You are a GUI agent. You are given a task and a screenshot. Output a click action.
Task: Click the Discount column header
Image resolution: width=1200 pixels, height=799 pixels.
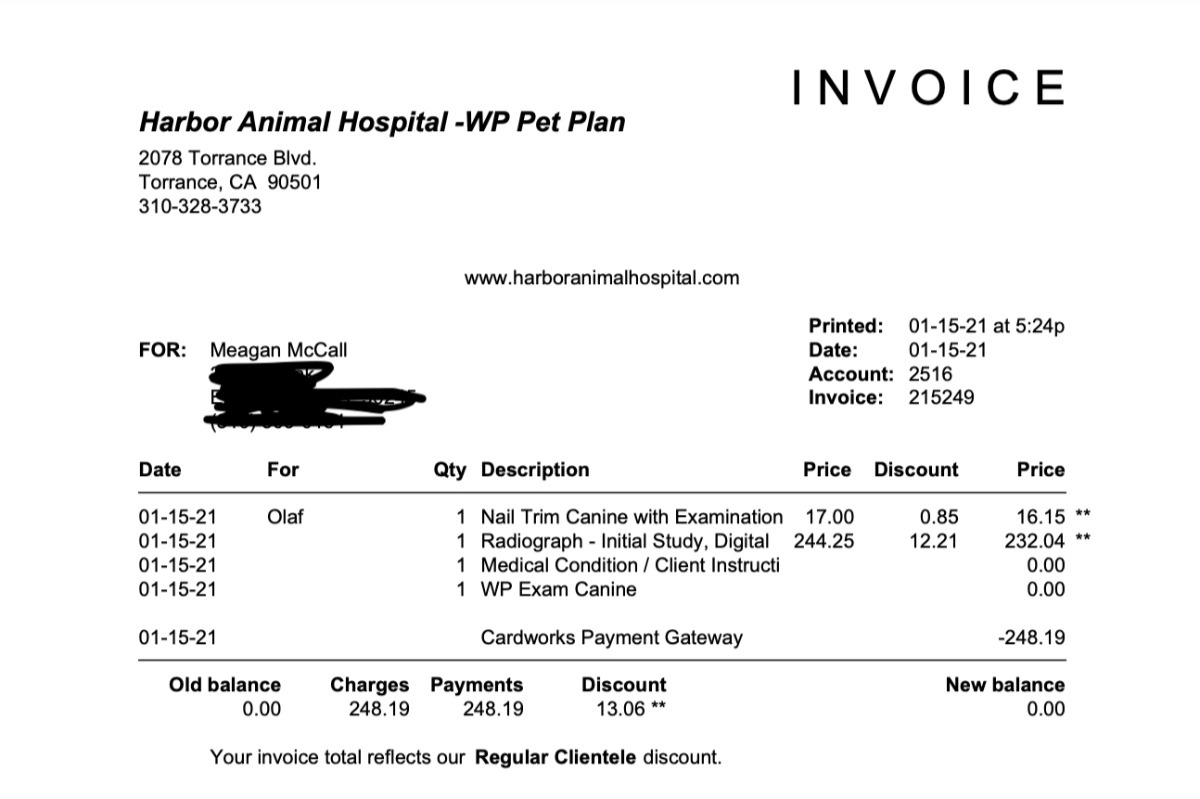coord(915,470)
